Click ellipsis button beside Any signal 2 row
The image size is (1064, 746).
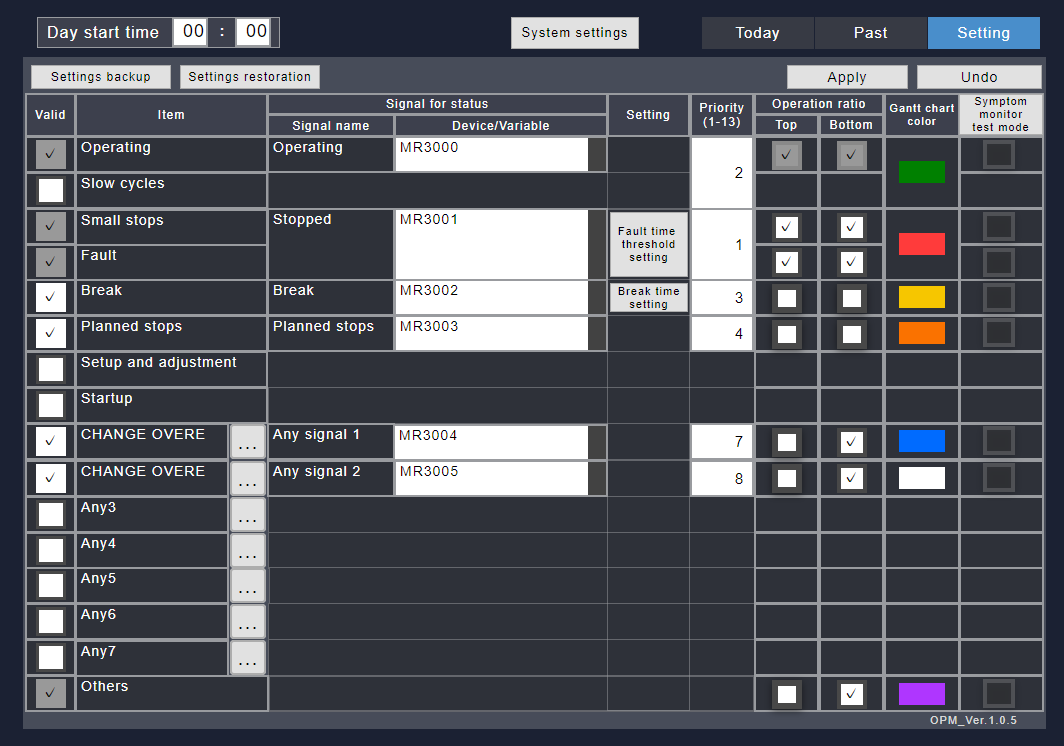(247, 479)
